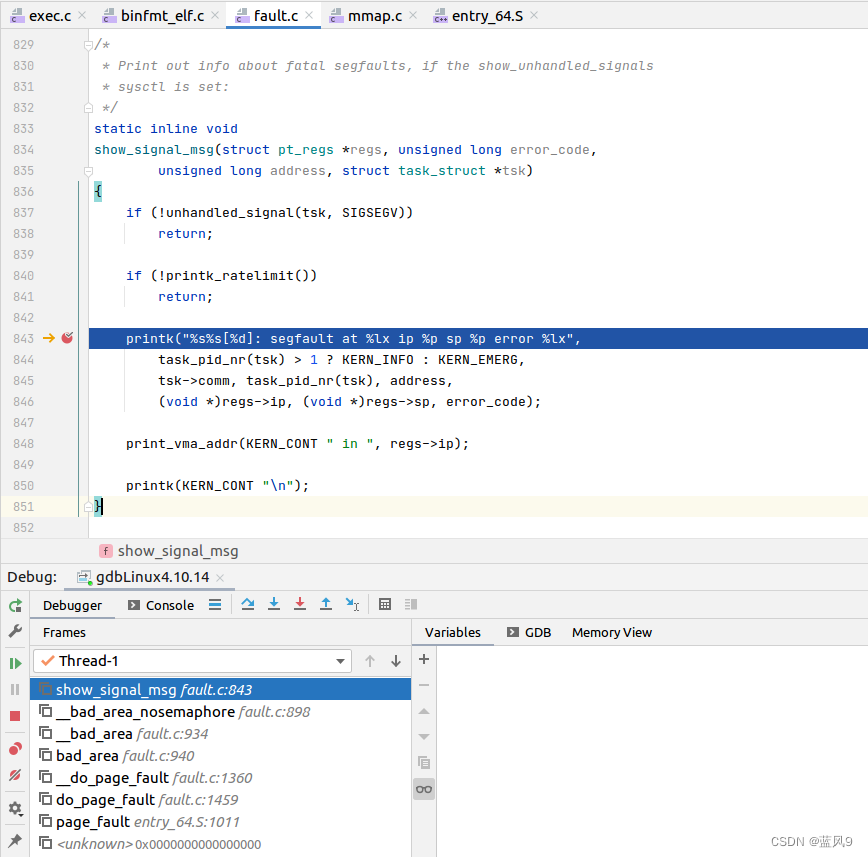Open Evaluate Expression calculator icon

[x=385, y=604]
